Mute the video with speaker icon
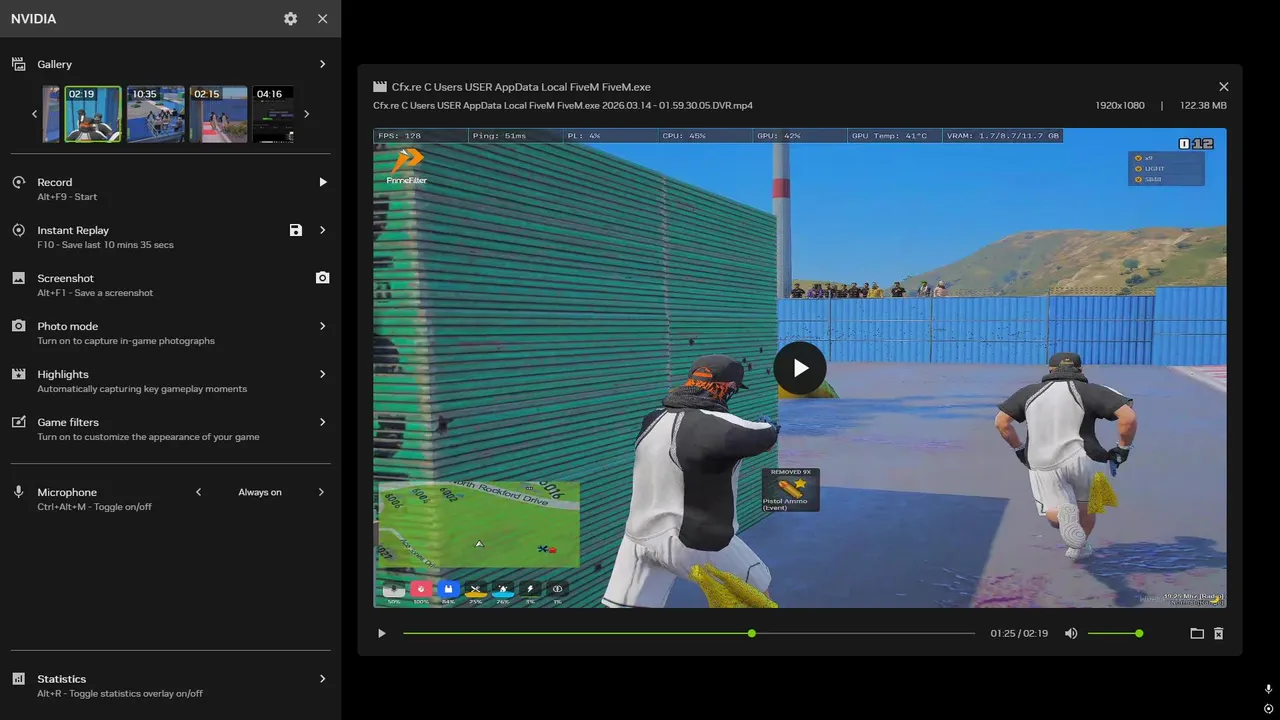Image resolution: width=1280 pixels, height=720 pixels. coord(1071,633)
